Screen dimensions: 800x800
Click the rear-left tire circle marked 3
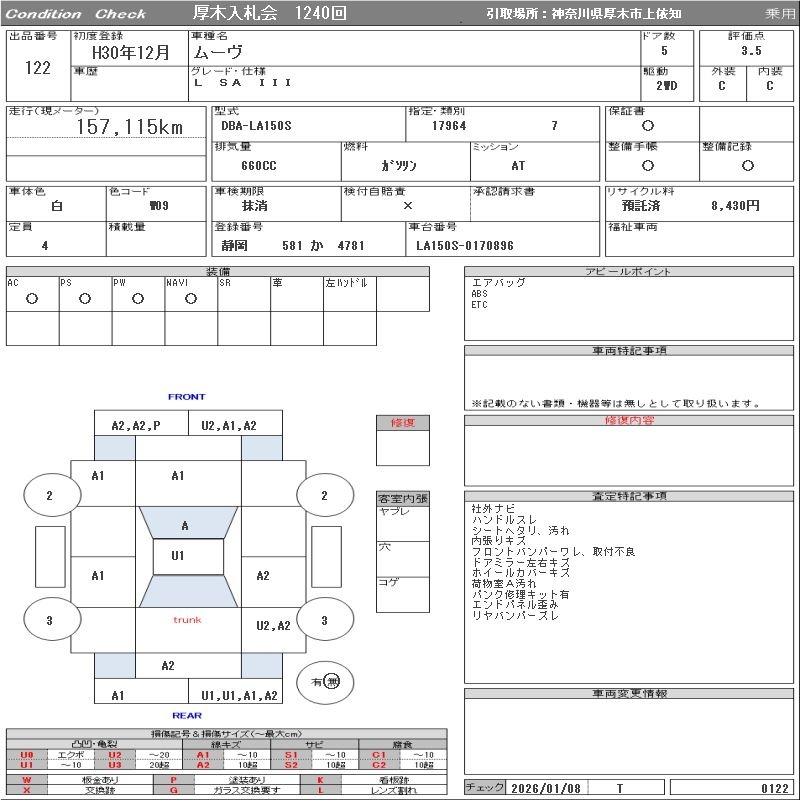click(x=52, y=619)
